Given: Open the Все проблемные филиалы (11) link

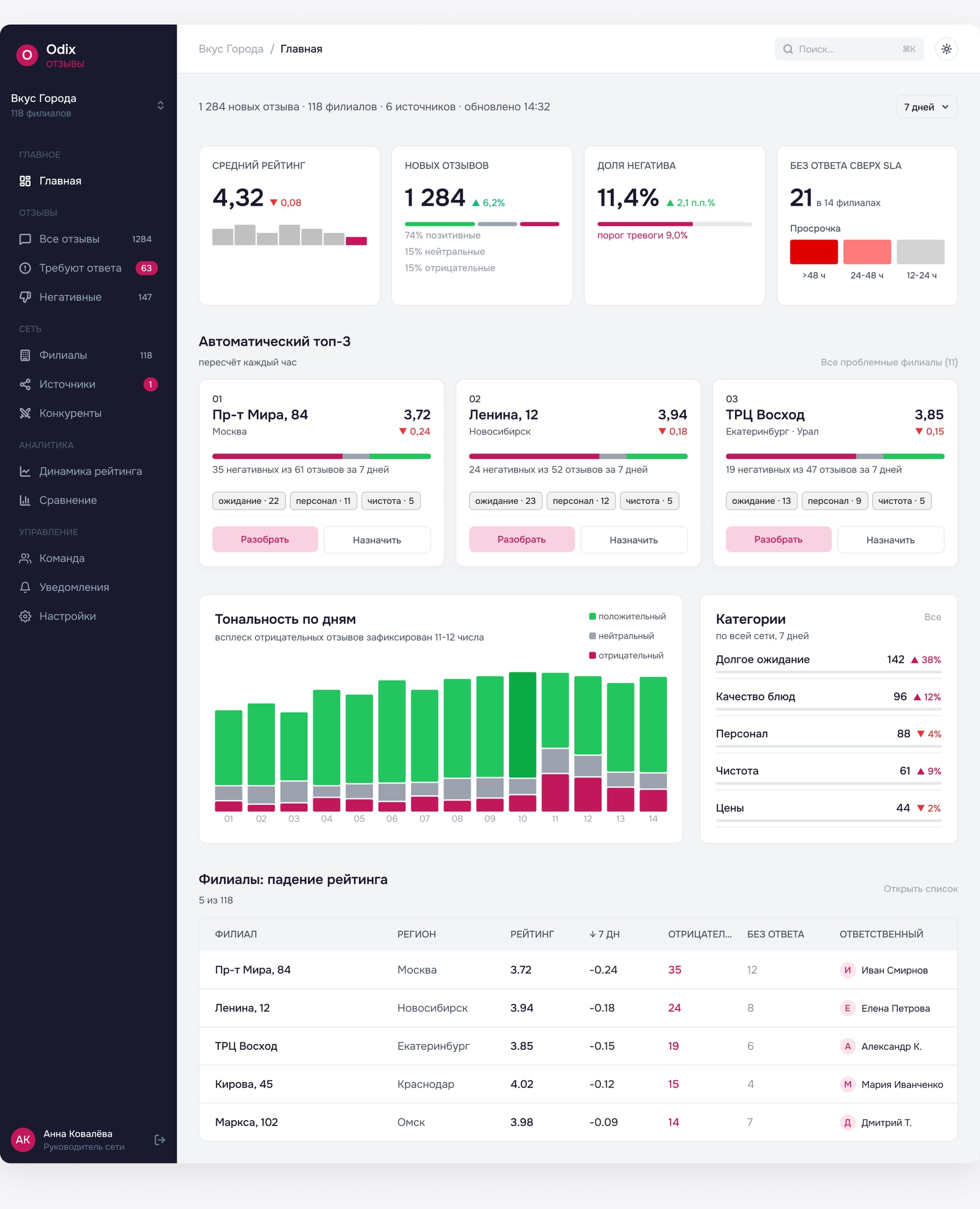Looking at the screenshot, I should pos(888,363).
